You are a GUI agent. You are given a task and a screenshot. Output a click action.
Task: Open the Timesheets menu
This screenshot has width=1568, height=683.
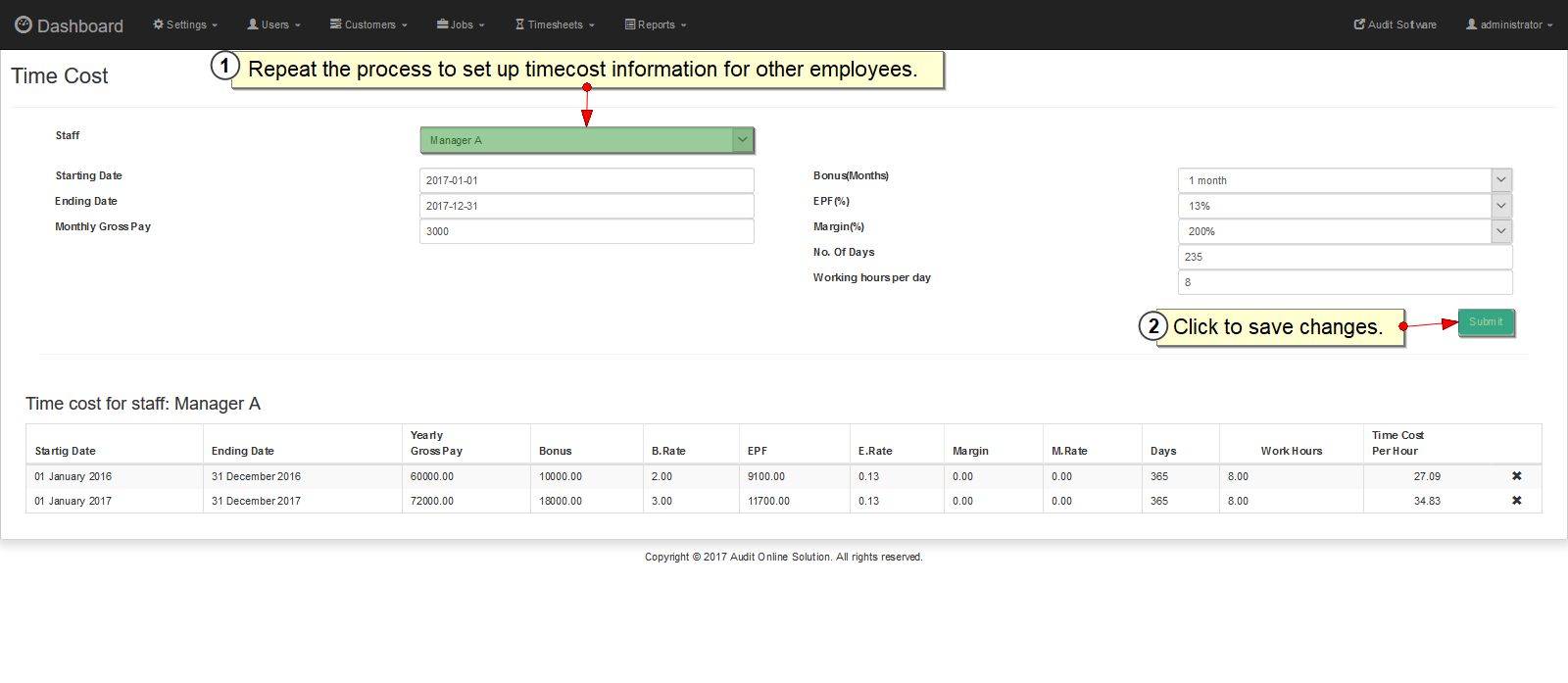pyautogui.click(x=555, y=24)
